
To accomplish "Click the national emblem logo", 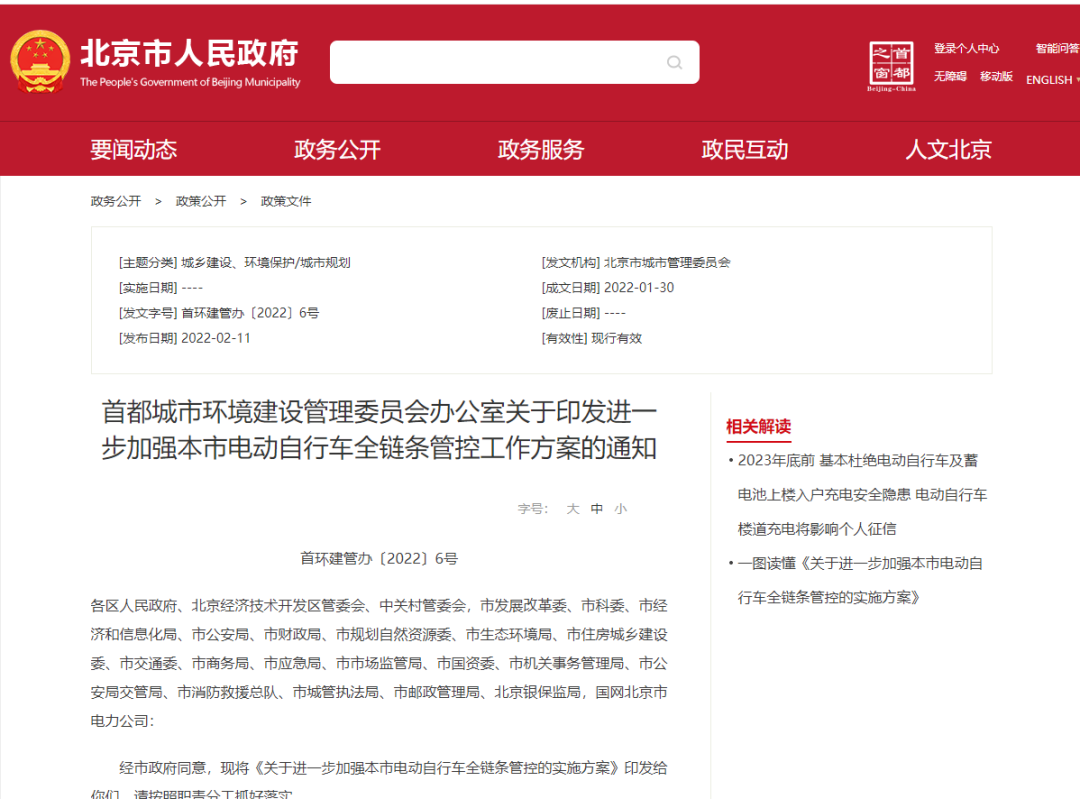I will 40,61.
